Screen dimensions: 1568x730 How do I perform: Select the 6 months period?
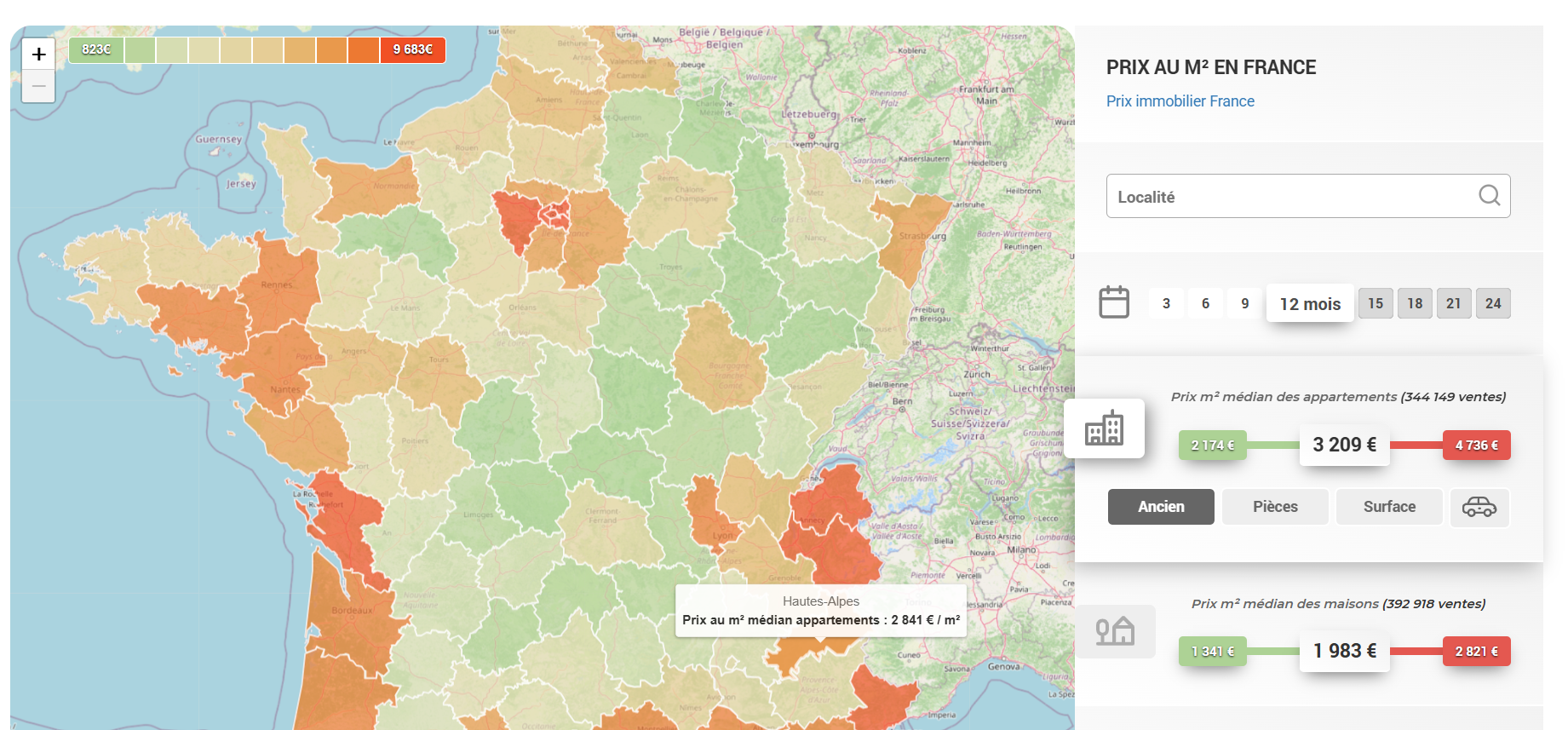point(1205,303)
